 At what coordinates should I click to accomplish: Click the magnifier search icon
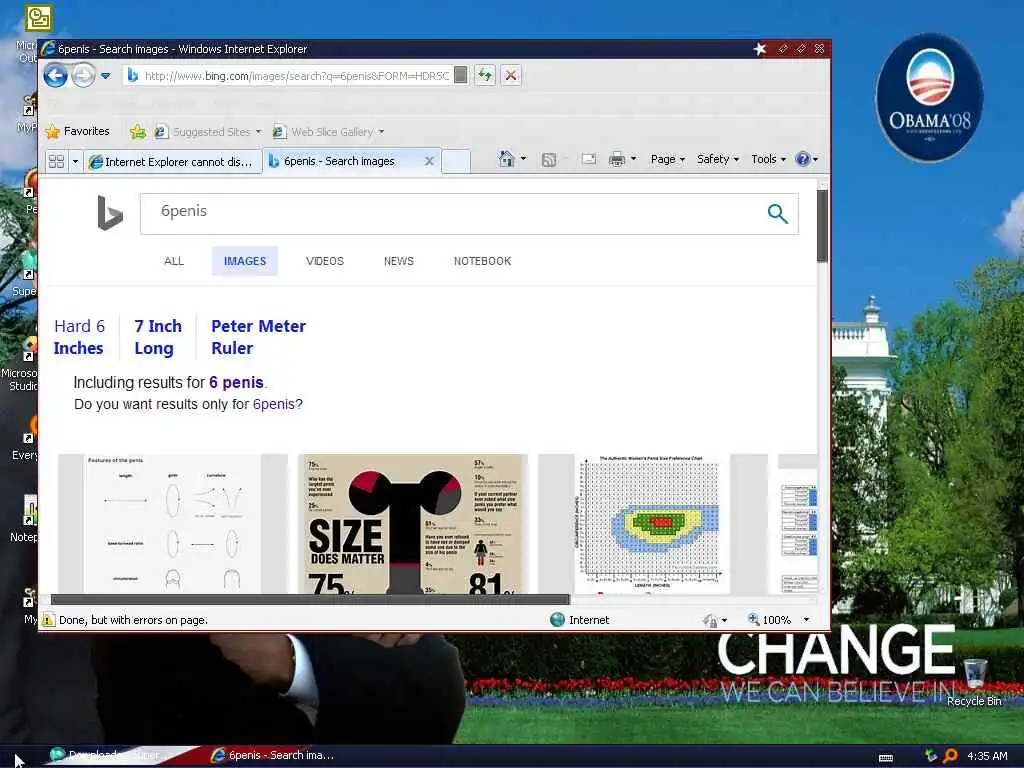pyautogui.click(x=777, y=214)
